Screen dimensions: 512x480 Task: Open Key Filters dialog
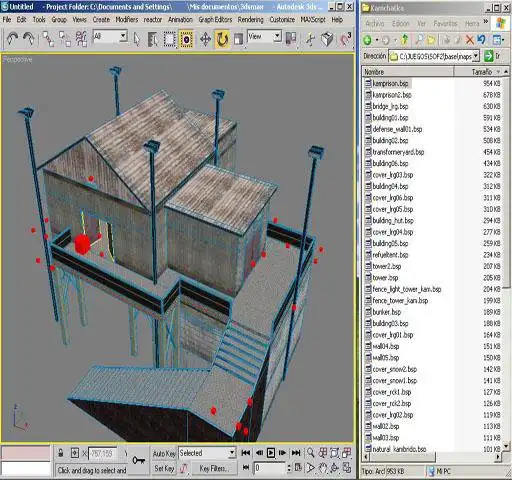213,468
